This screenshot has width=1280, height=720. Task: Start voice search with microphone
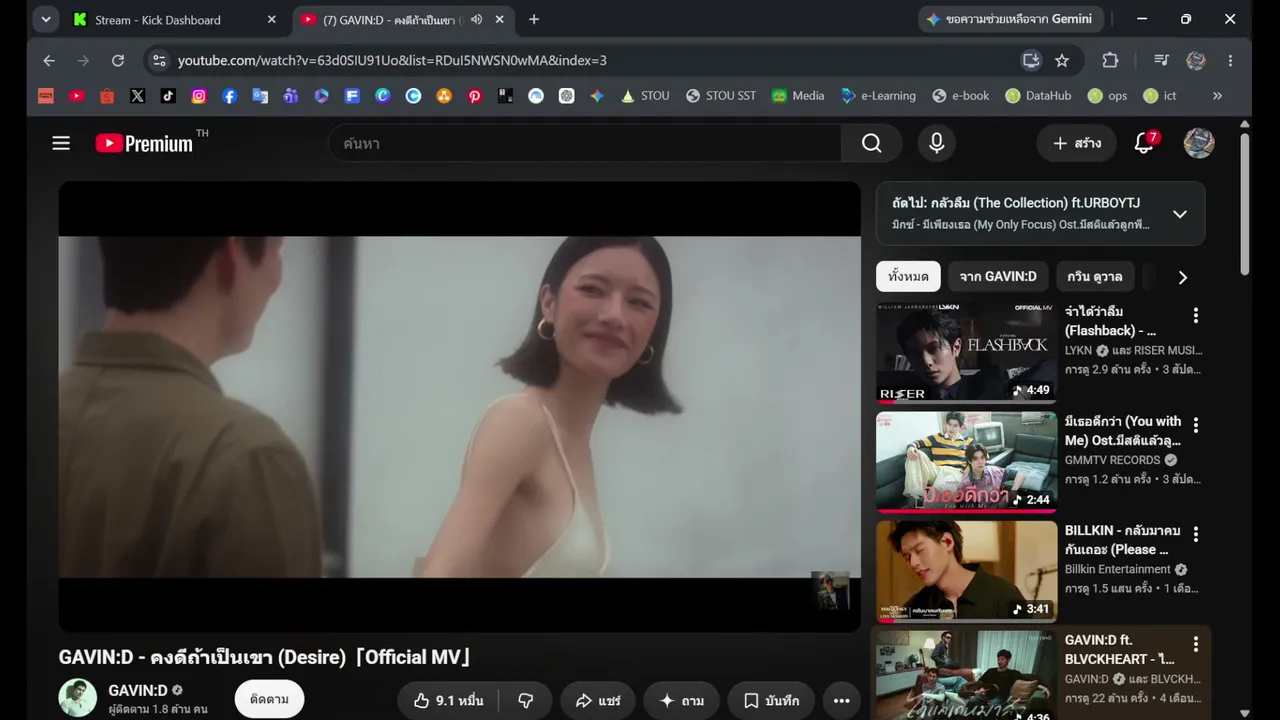coord(936,143)
